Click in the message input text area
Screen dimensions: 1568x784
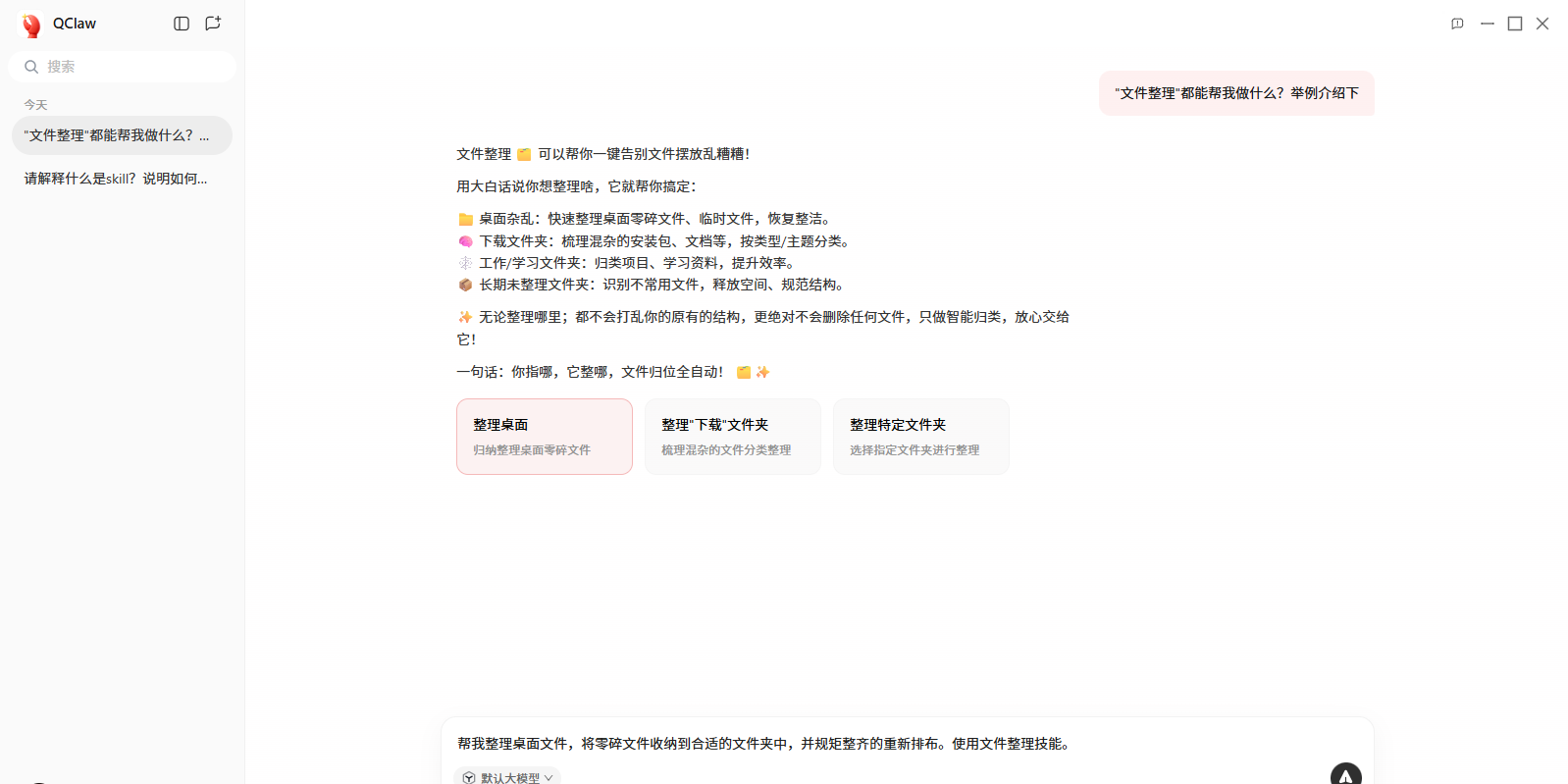[x=907, y=744]
